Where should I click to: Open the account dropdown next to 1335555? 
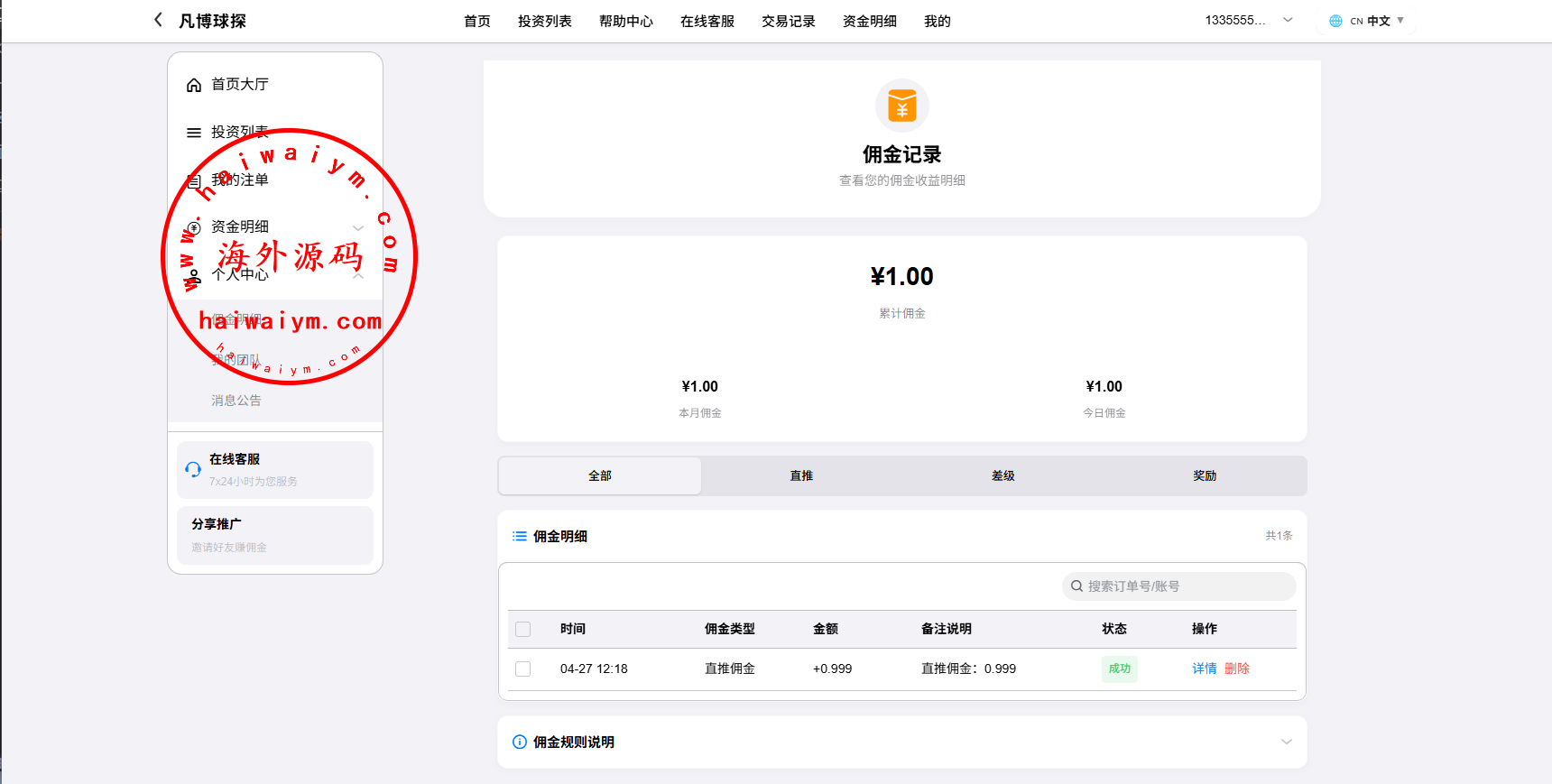[1288, 20]
